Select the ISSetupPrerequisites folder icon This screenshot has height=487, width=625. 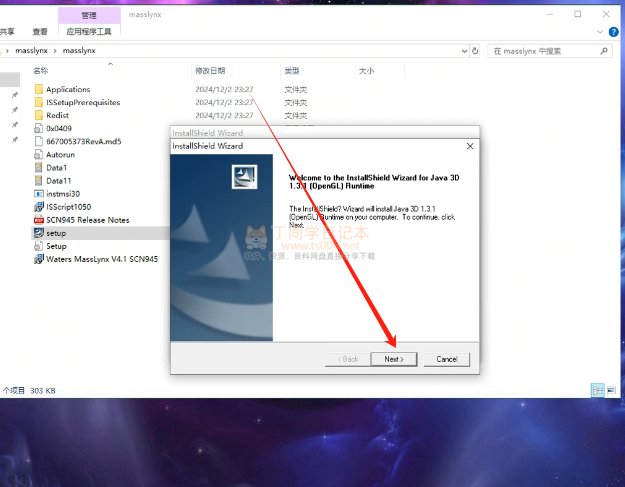click(x=39, y=102)
